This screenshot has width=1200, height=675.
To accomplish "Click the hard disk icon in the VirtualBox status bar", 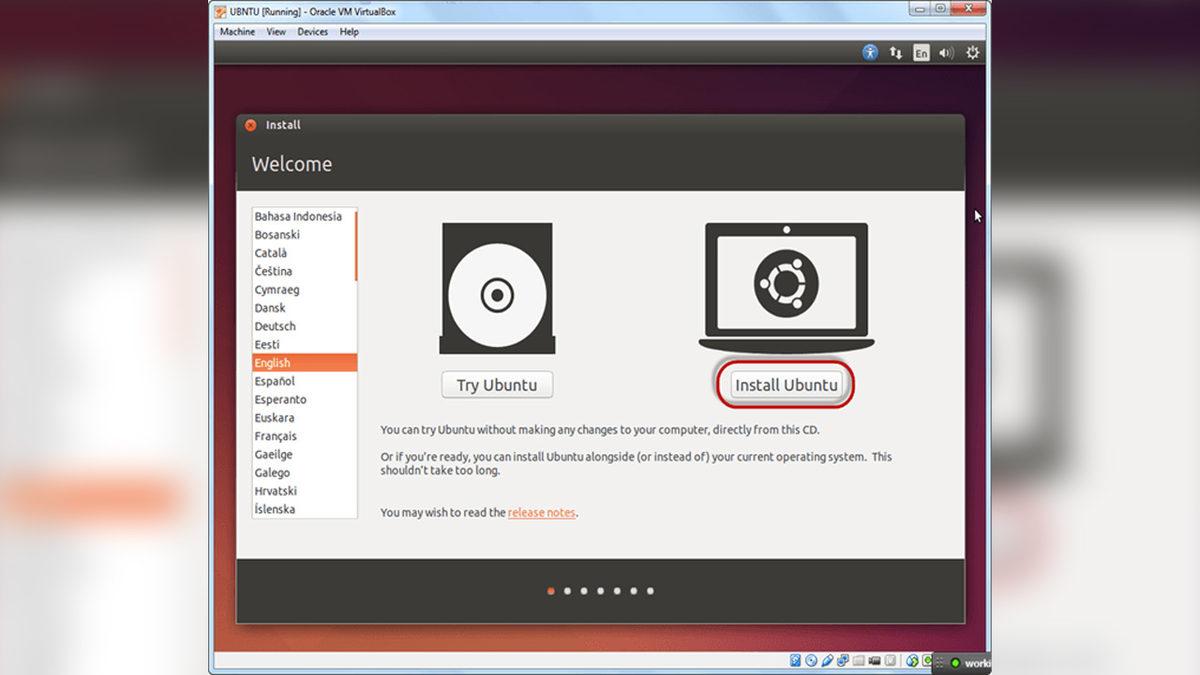I will click(796, 661).
